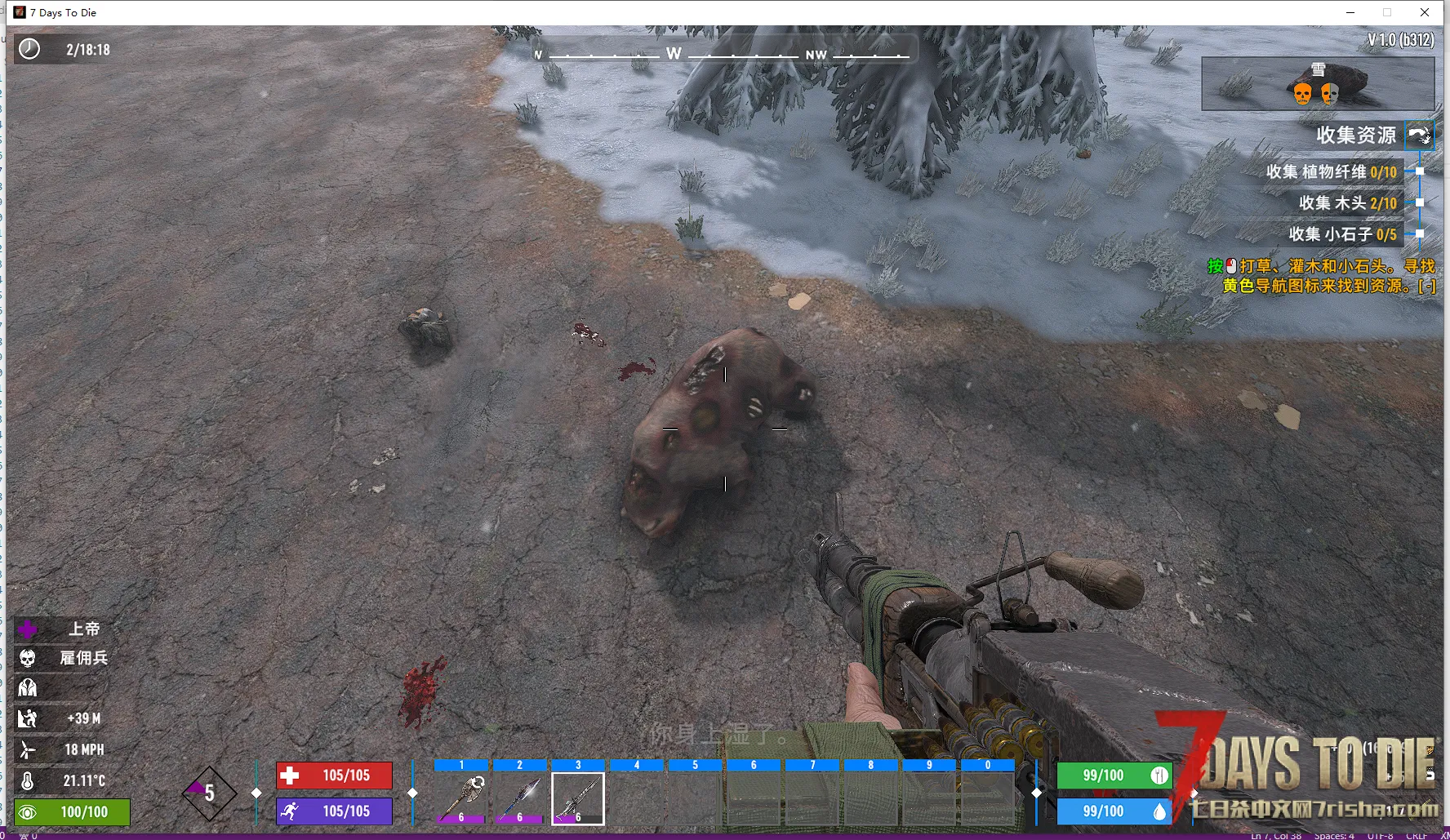Click the stealth eye icon at 100/100

click(28, 812)
